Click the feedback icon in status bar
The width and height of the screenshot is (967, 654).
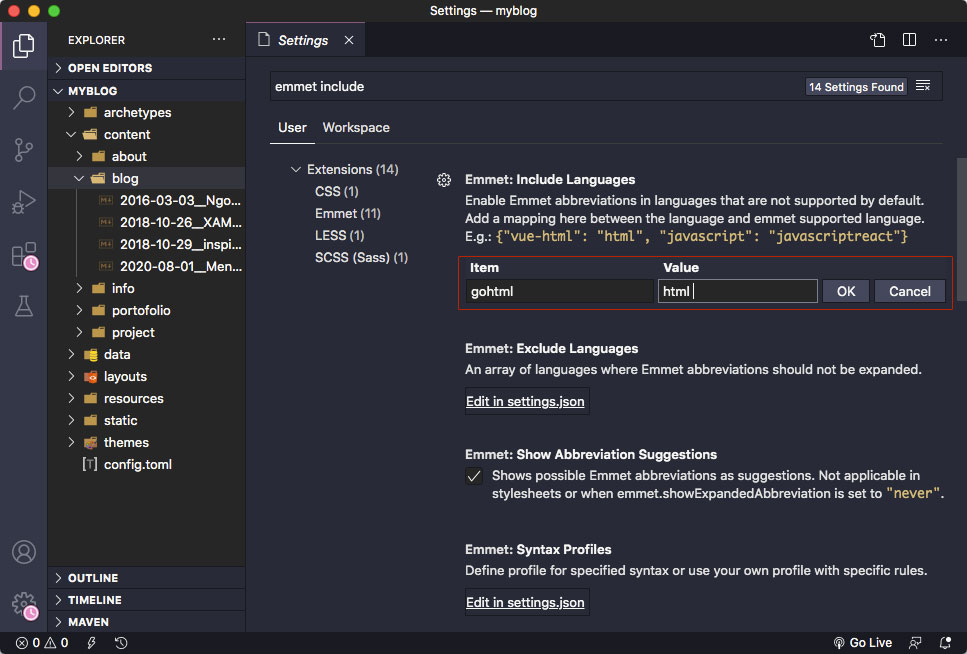tap(915, 643)
